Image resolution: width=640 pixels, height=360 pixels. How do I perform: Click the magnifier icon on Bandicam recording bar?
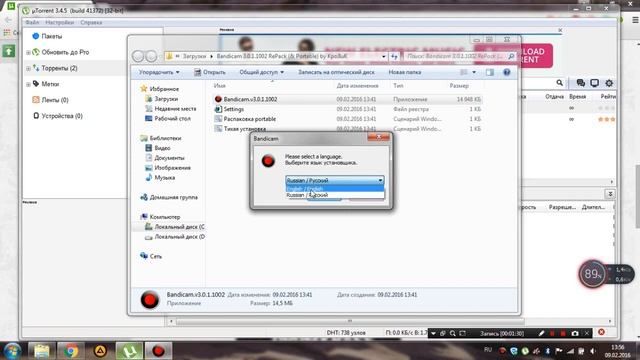click(453, 333)
